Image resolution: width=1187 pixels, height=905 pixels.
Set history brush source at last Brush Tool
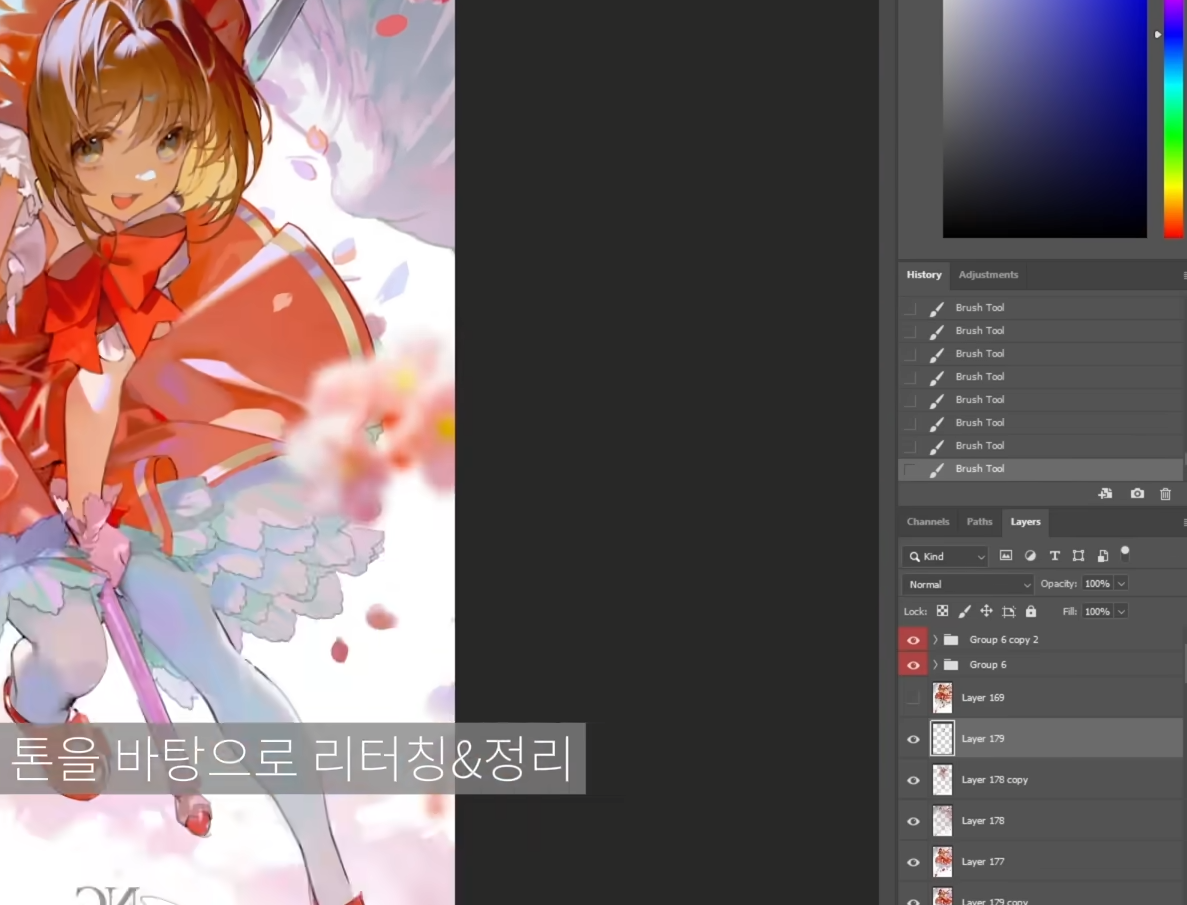click(910, 469)
